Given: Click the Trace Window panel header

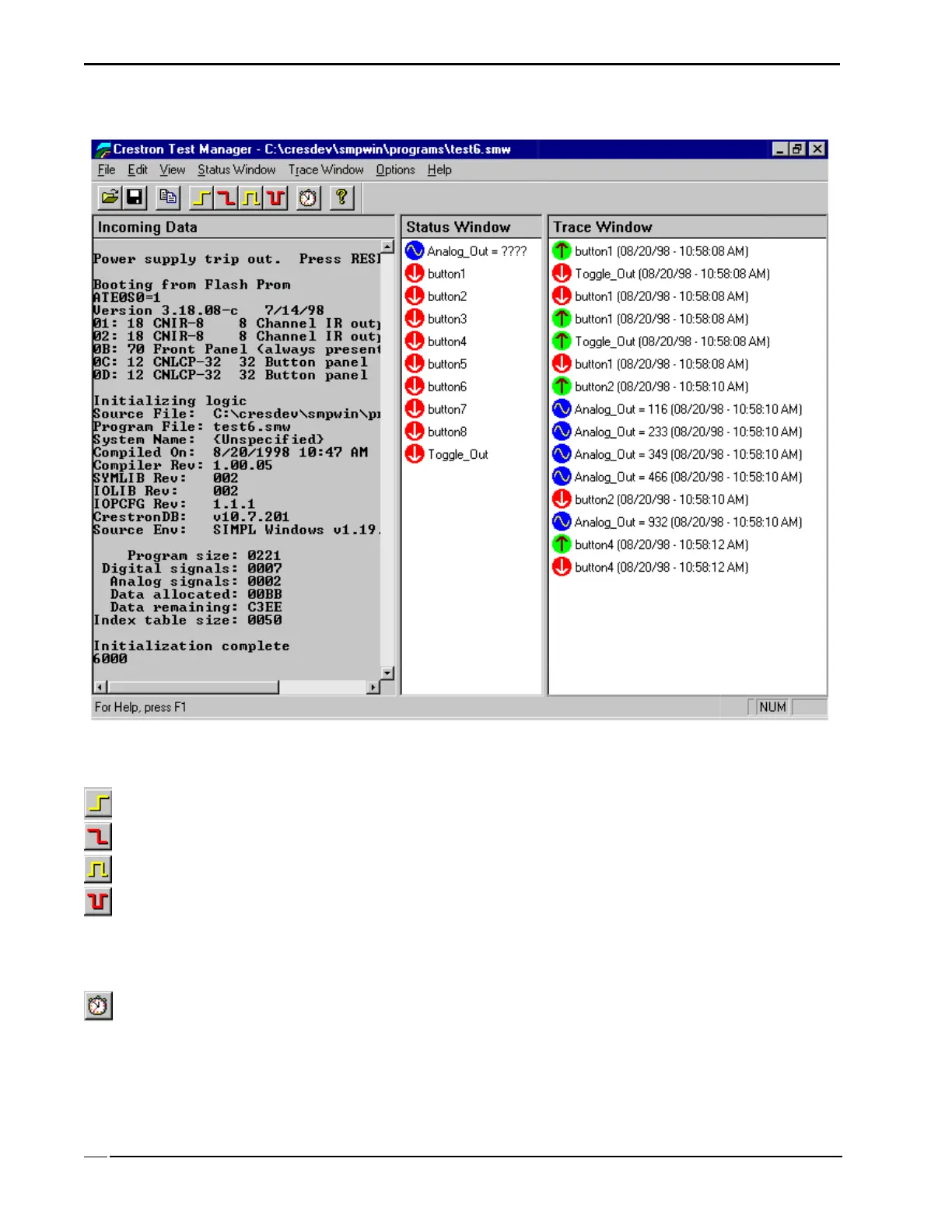Looking at the screenshot, I should (x=688, y=227).
